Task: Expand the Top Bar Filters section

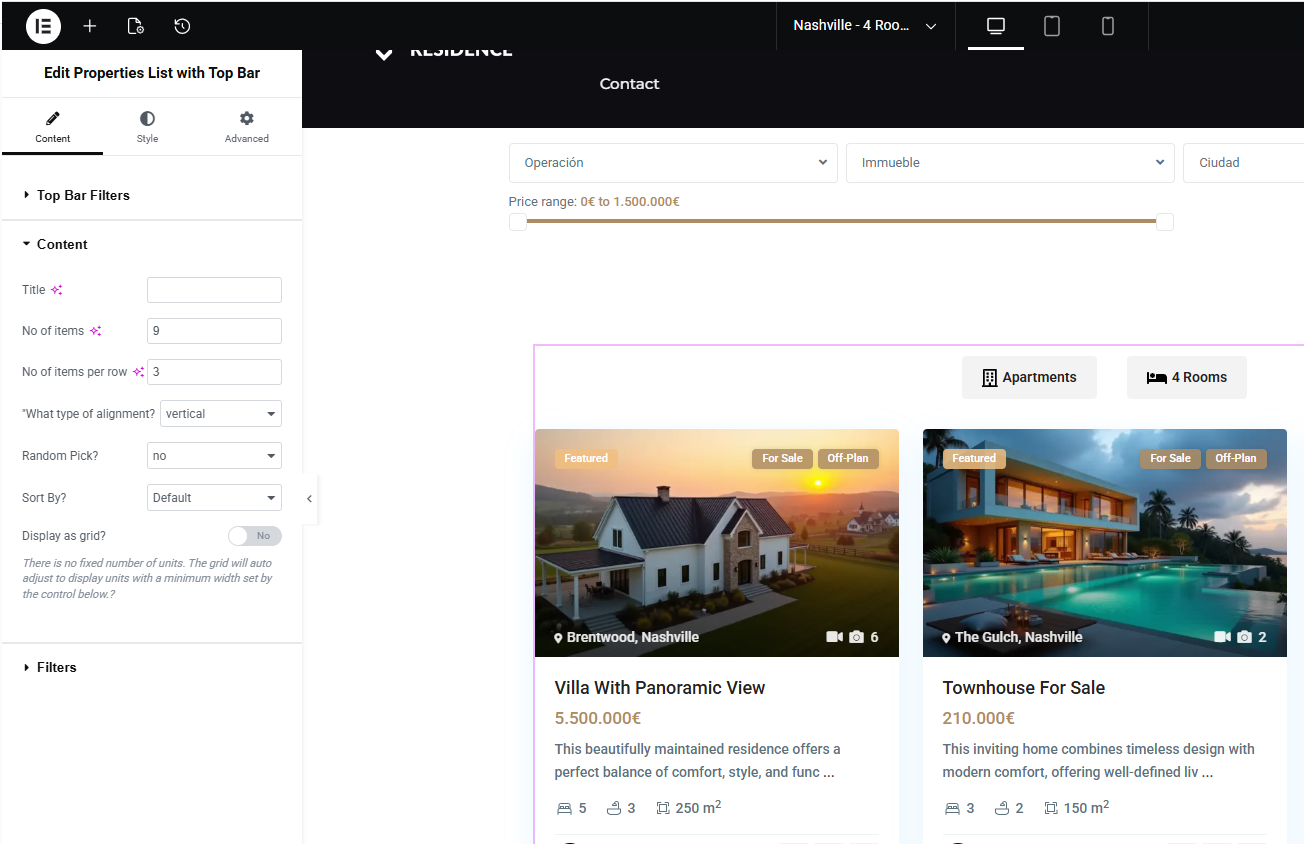Action: click(x=83, y=195)
